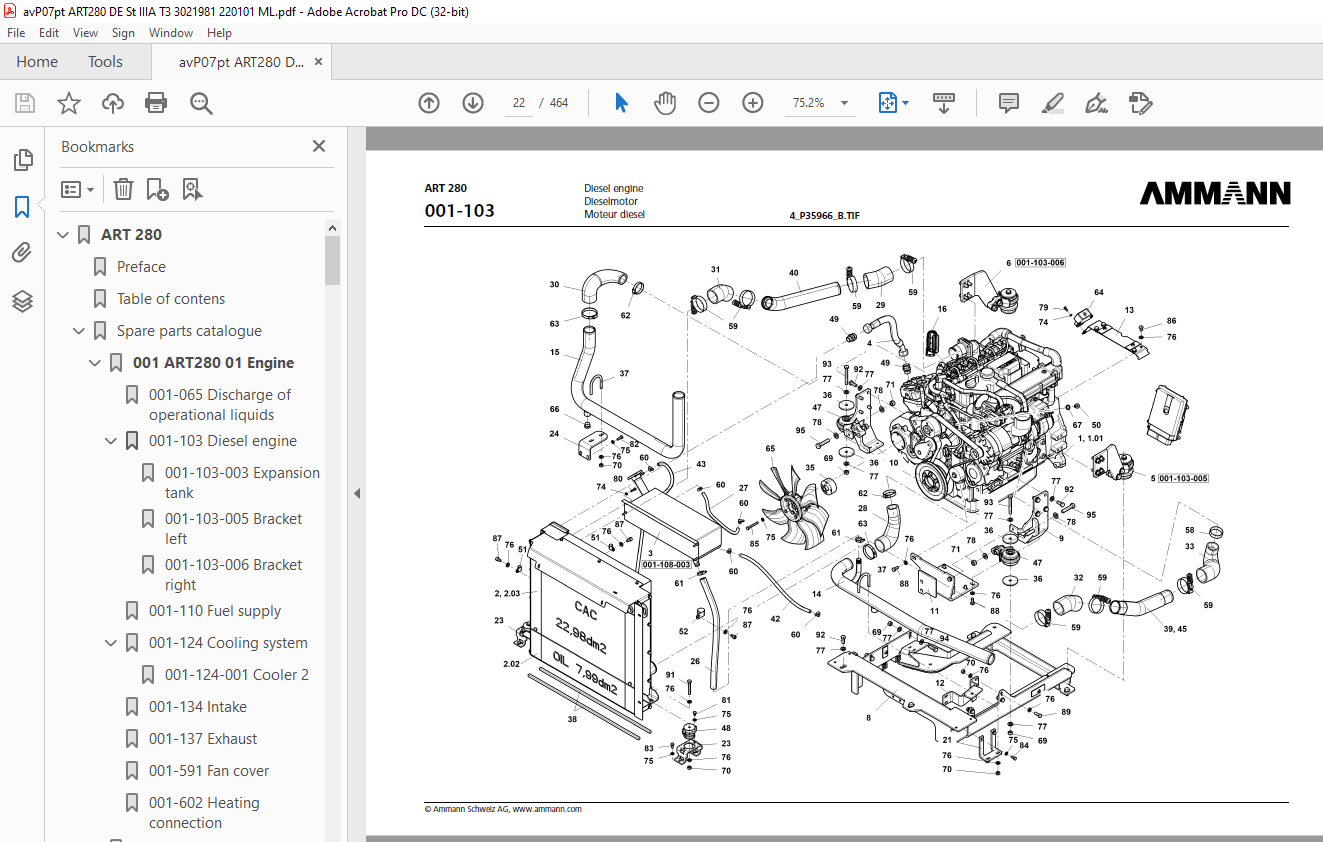Click the 001-108-003 reference box in diagram
Viewport: 1323px width, 842px height.
666,565
